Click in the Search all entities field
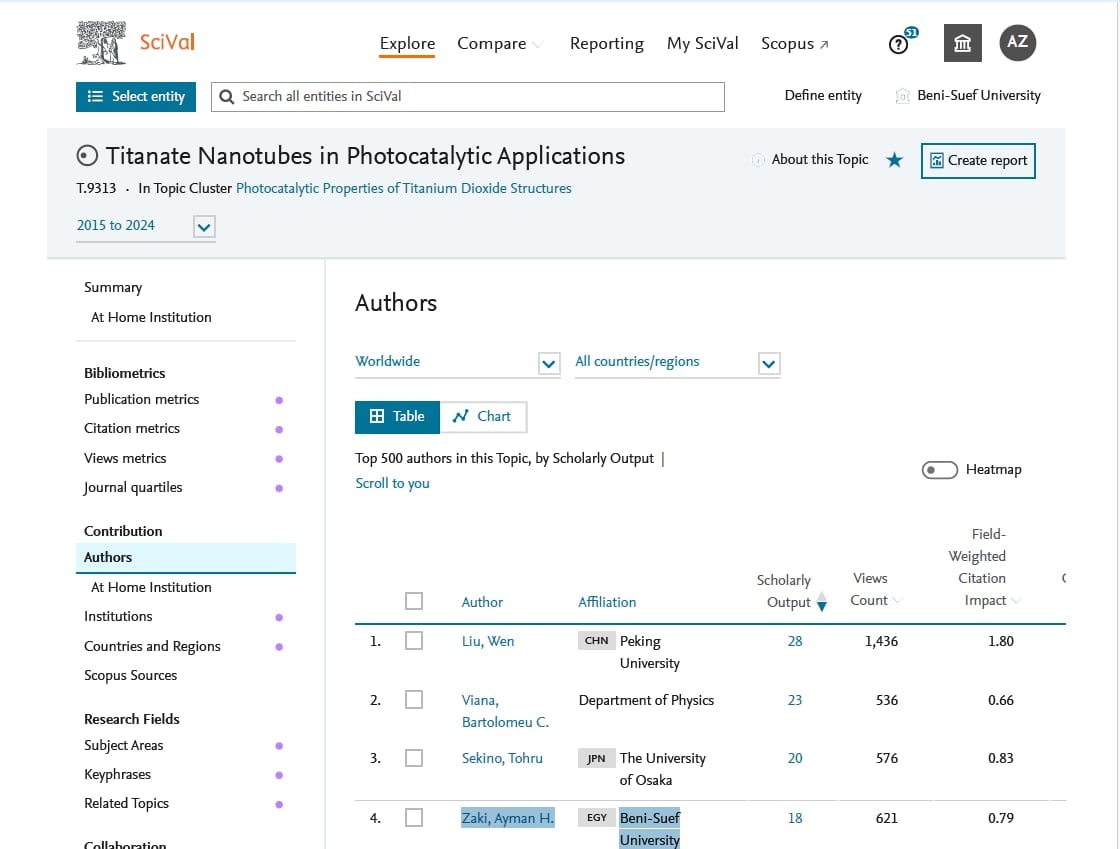 pos(468,96)
